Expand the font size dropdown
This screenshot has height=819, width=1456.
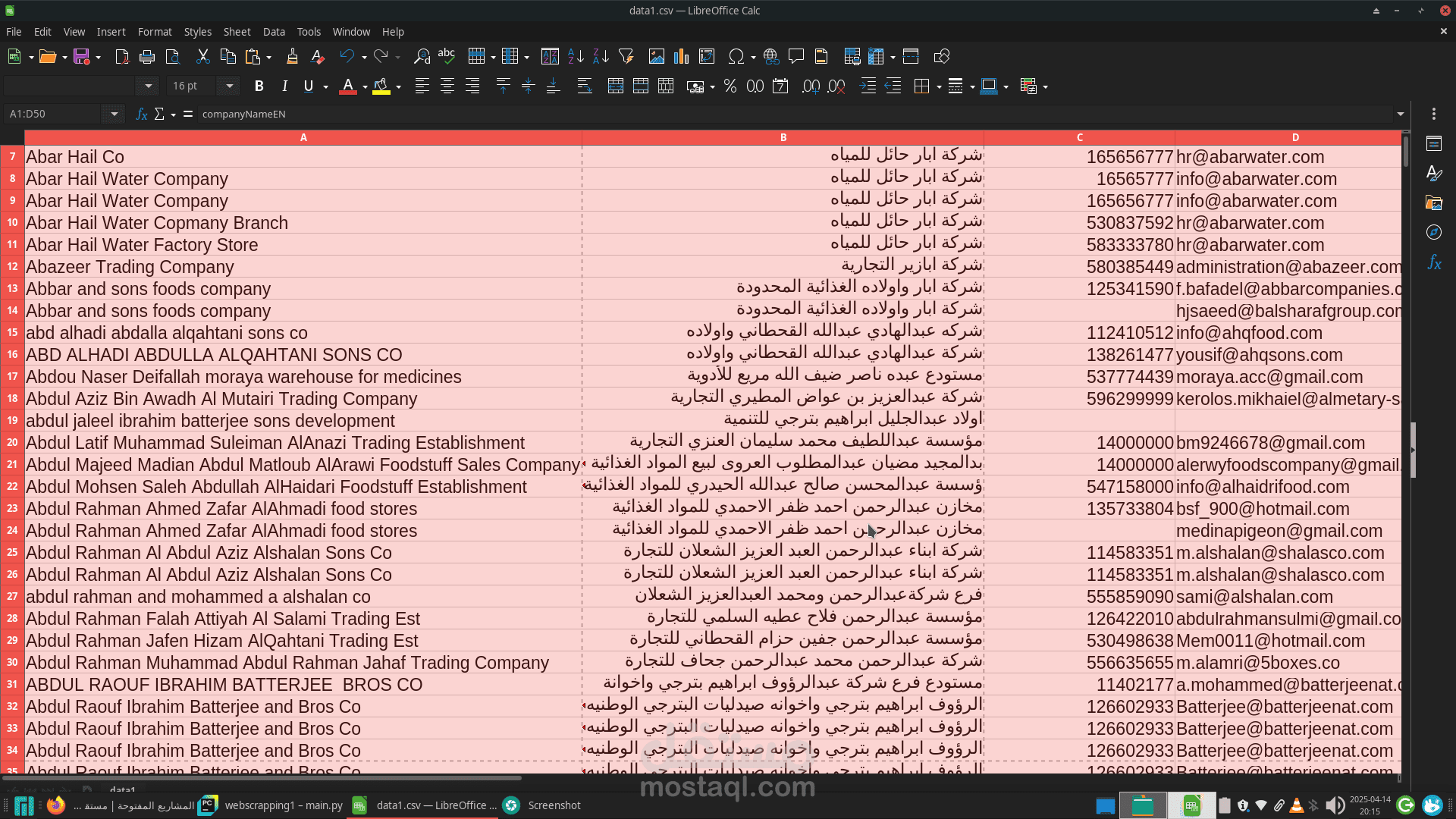tap(229, 86)
